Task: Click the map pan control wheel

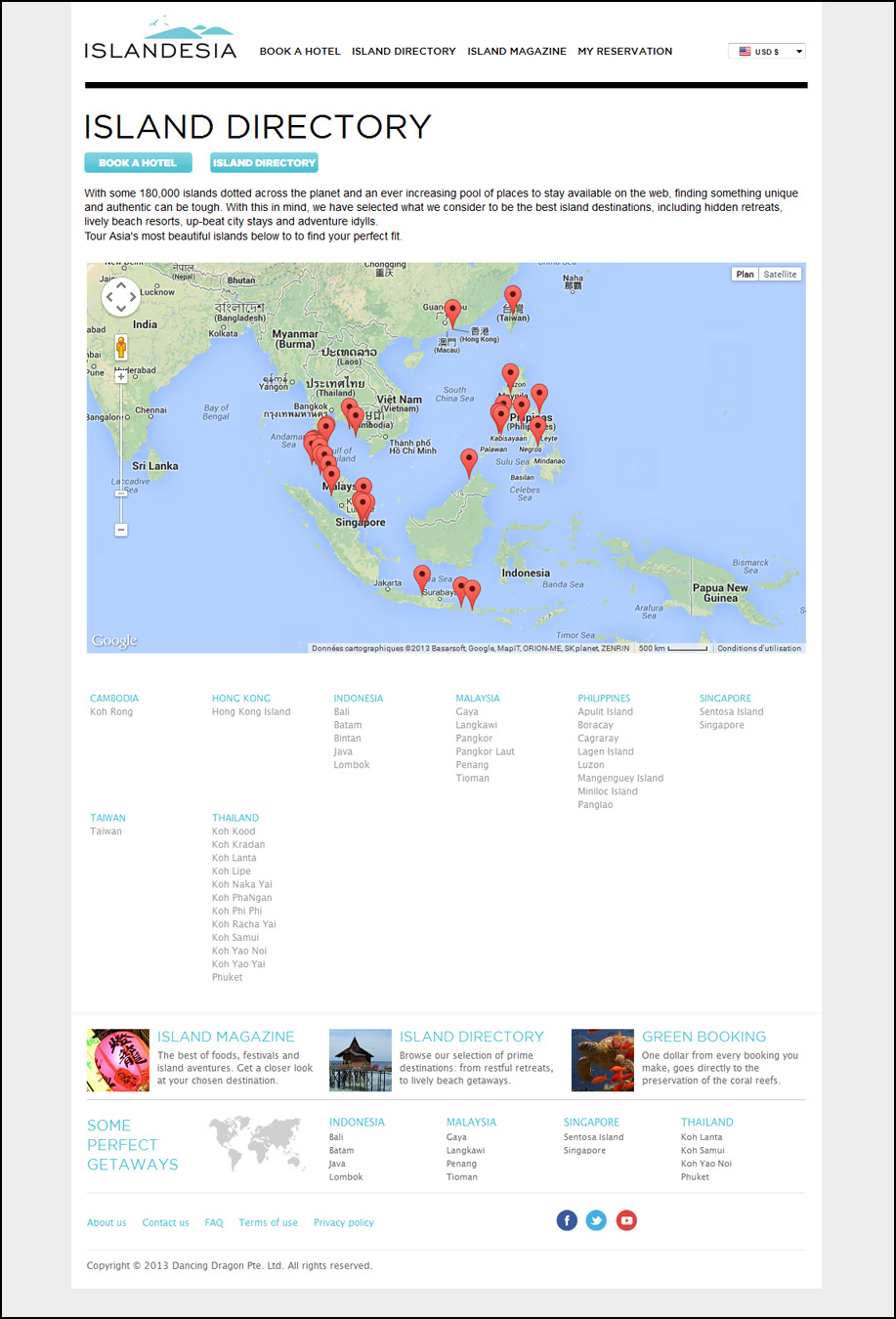Action: click(121, 296)
